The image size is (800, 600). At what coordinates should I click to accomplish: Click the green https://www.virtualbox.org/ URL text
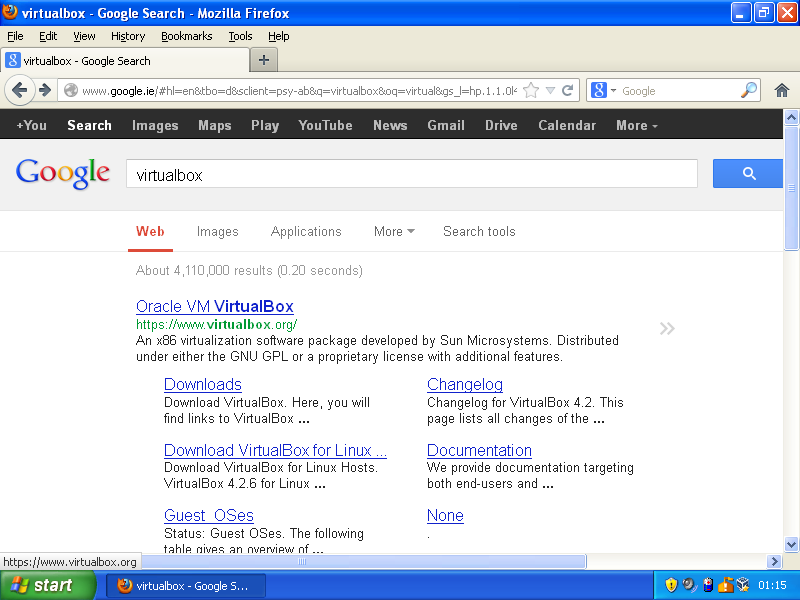click(216, 324)
